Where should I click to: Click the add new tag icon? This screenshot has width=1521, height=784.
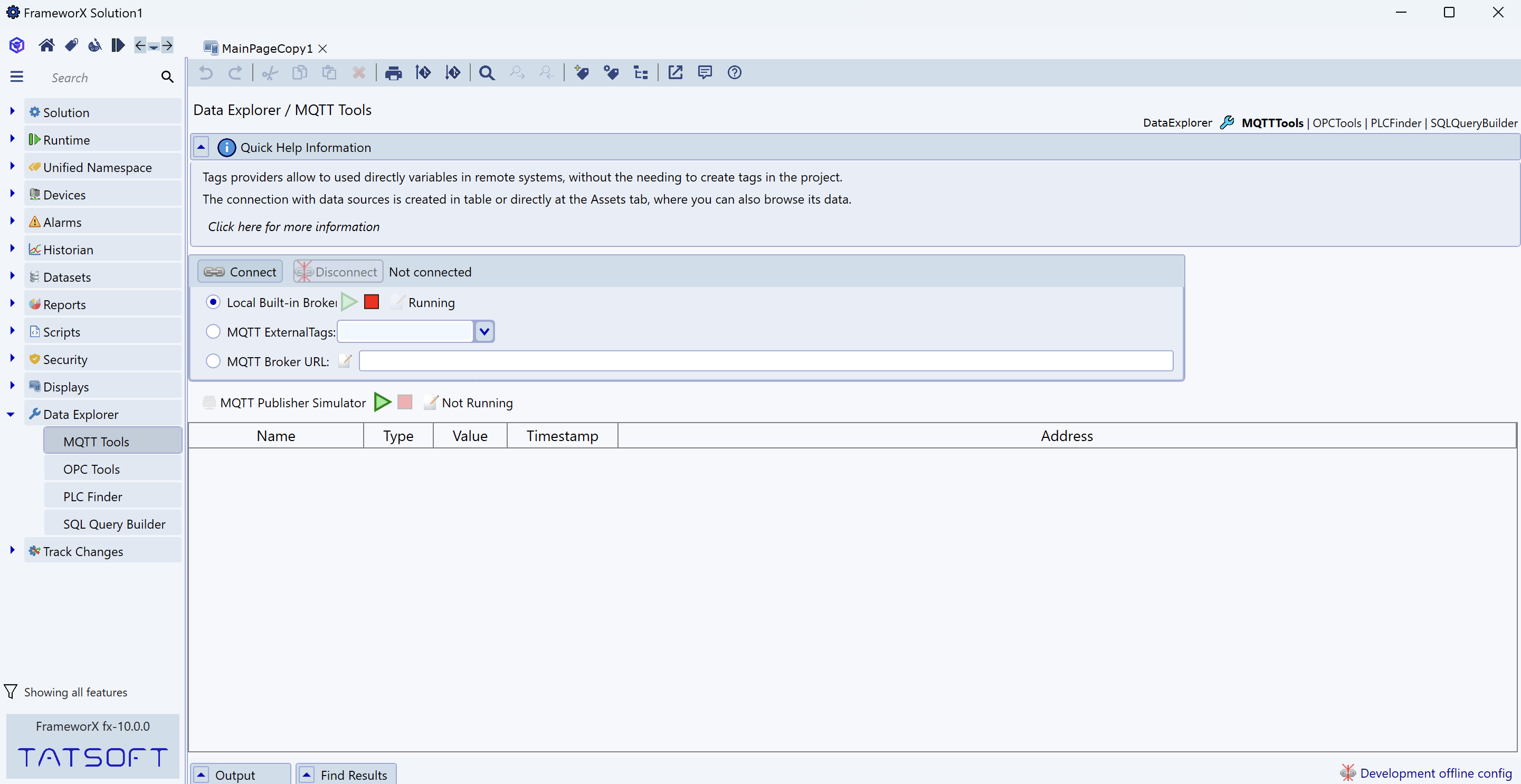pos(581,73)
